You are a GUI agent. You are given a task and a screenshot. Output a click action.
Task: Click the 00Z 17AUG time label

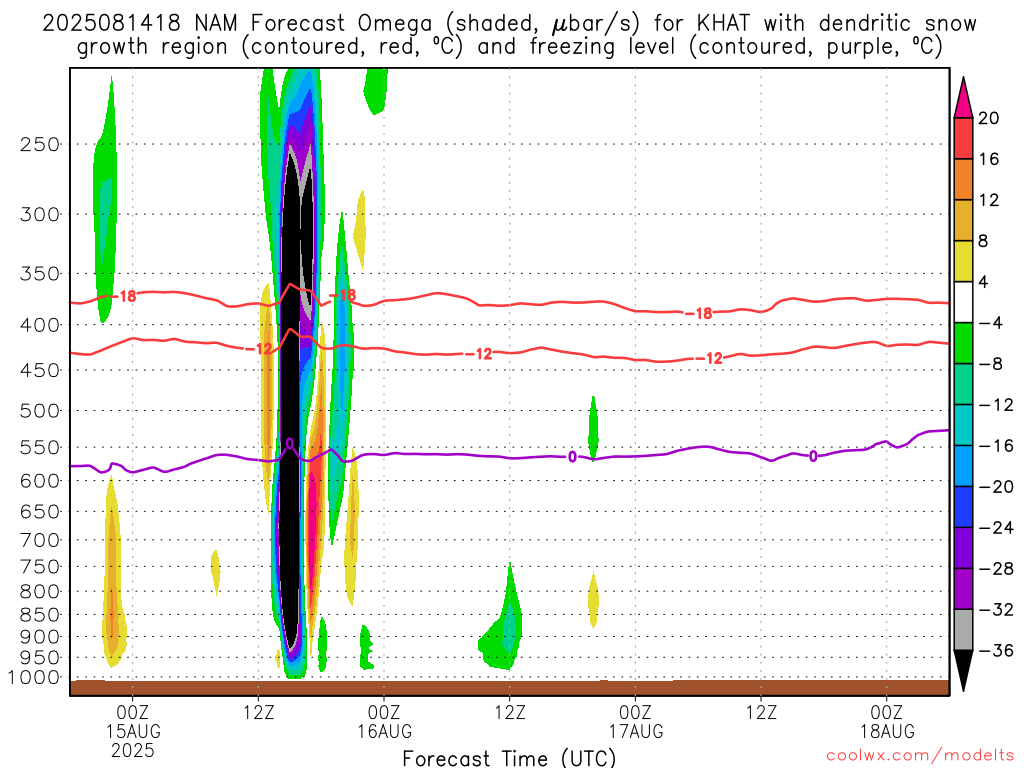(635, 721)
